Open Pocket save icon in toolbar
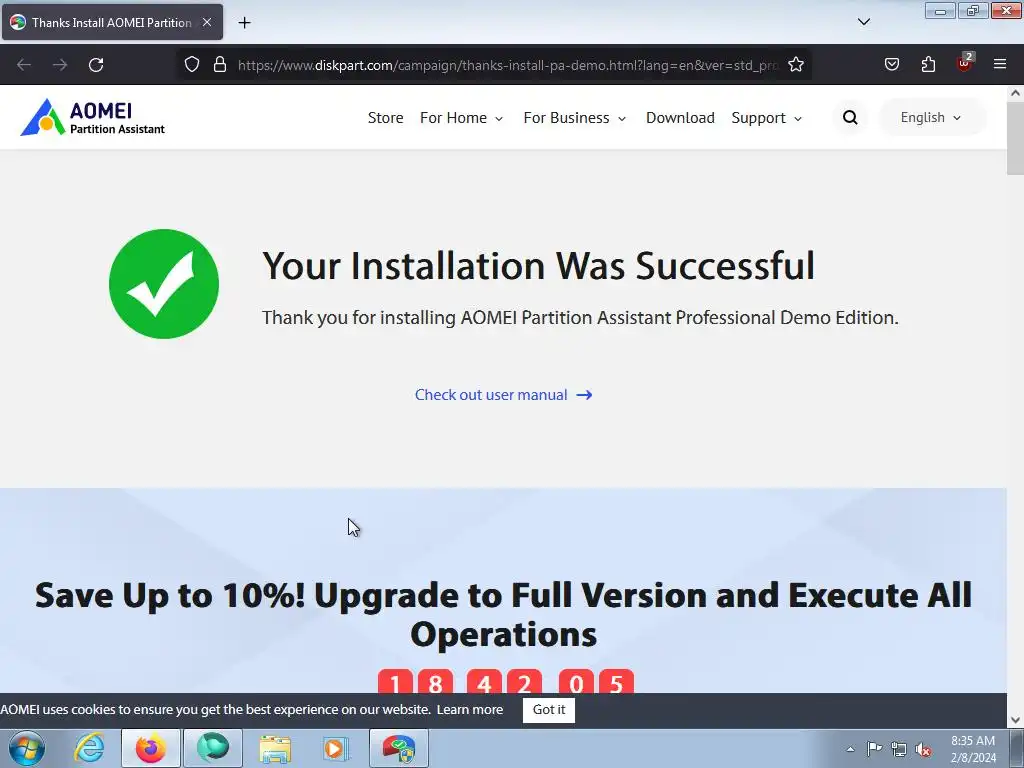Viewport: 1024px width, 768px height. (x=892, y=65)
